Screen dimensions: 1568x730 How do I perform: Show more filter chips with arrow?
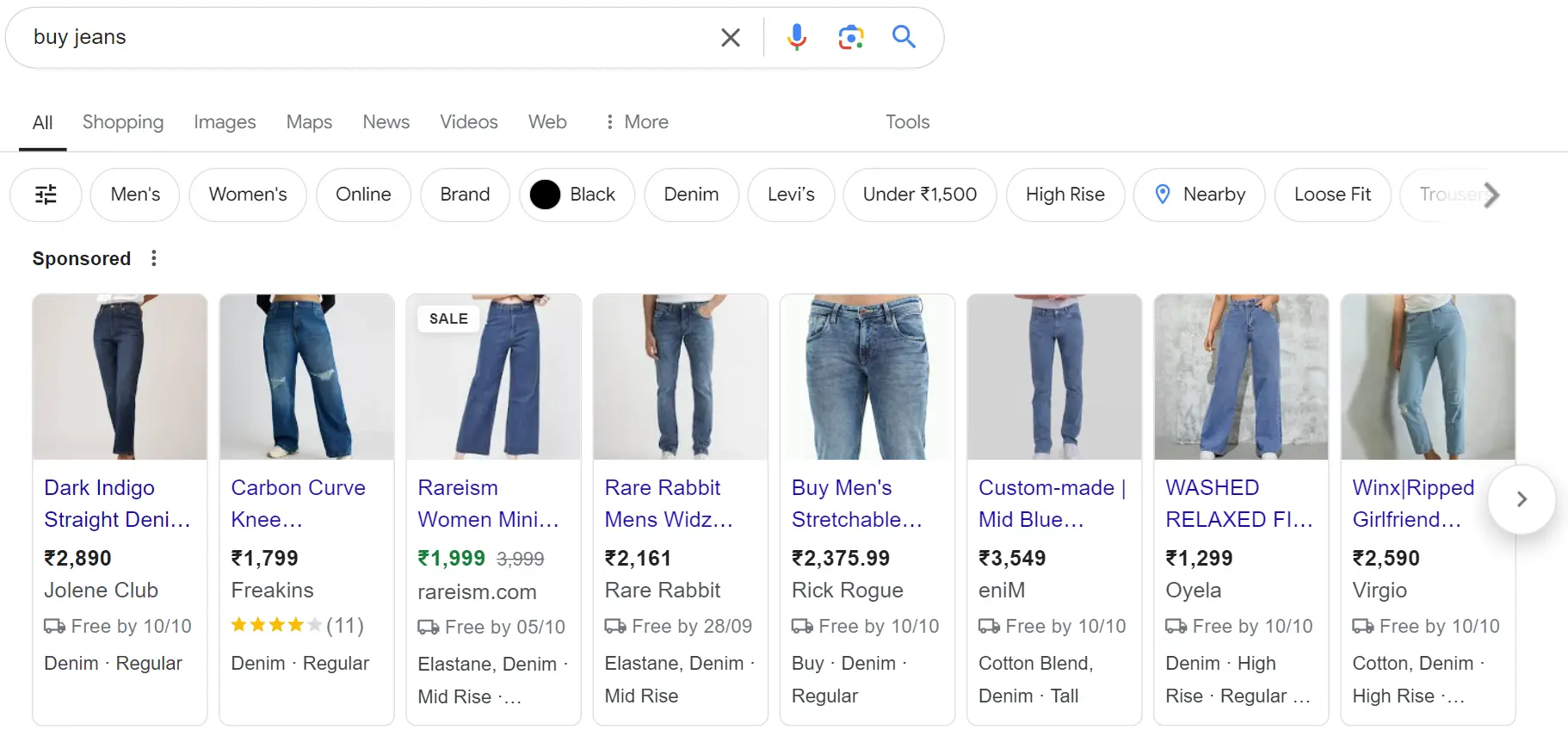click(1492, 195)
